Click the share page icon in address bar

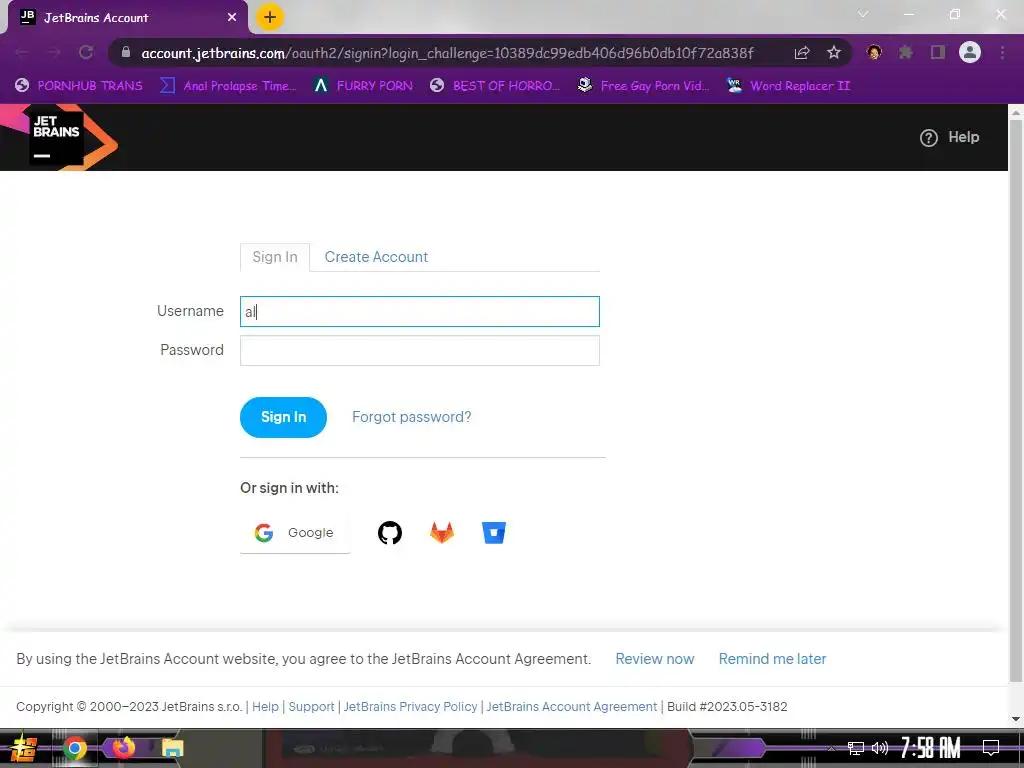[x=802, y=53]
